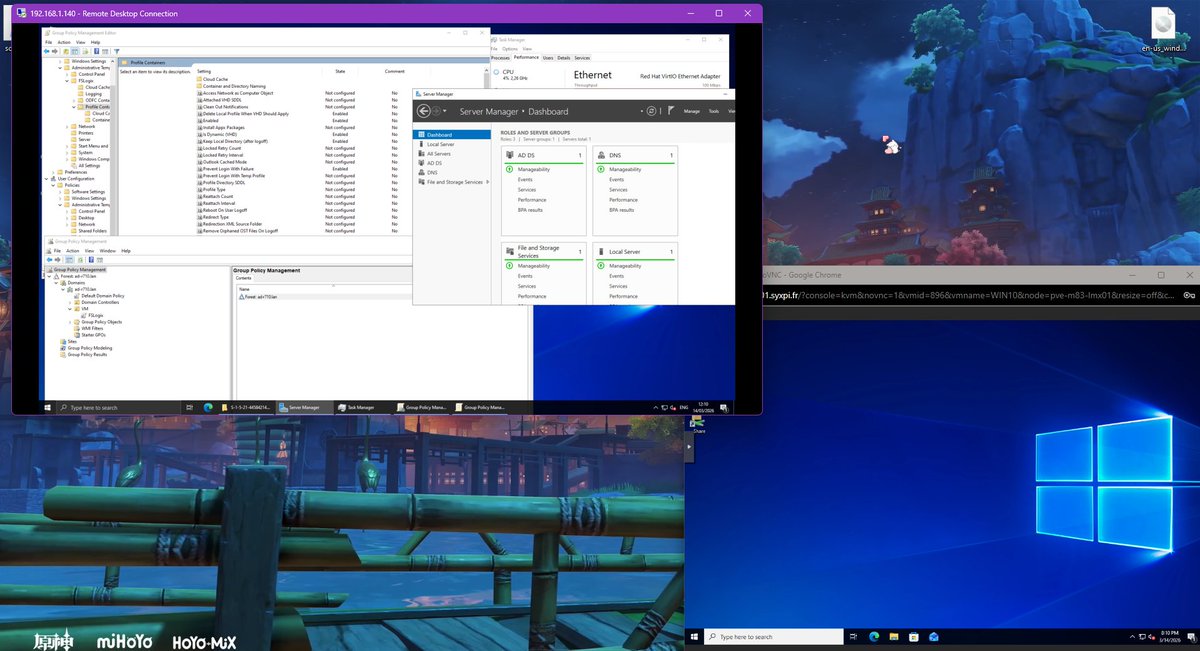Click the Start button in remote desktop taskbar
The image size is (1200, 651).
47,407
